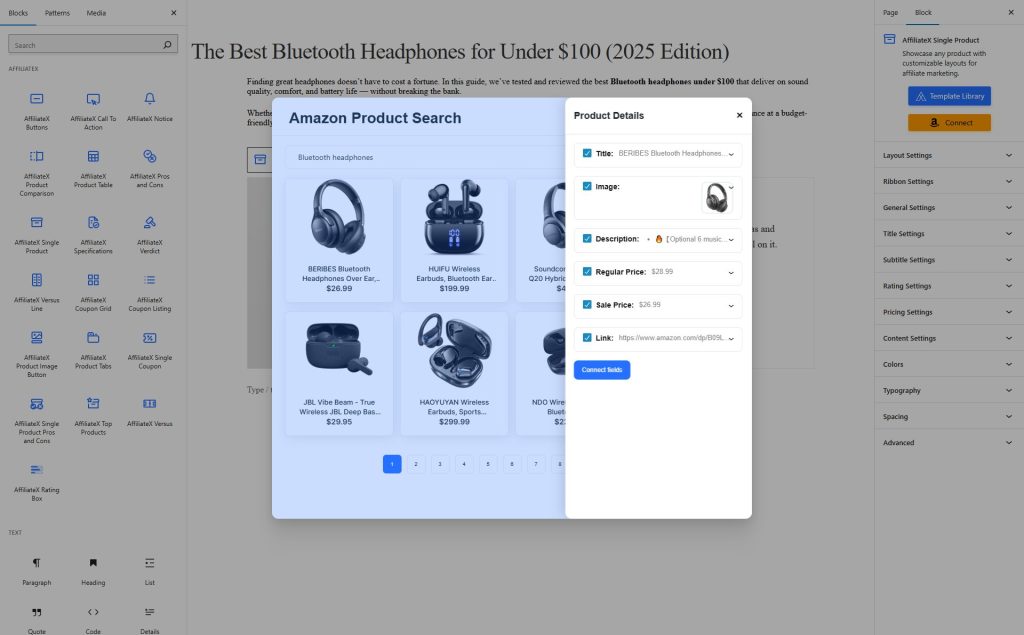1024x635 pixels.
Task: Select AffiliateX Single Product block in inserter
Action: pos(37,235)
